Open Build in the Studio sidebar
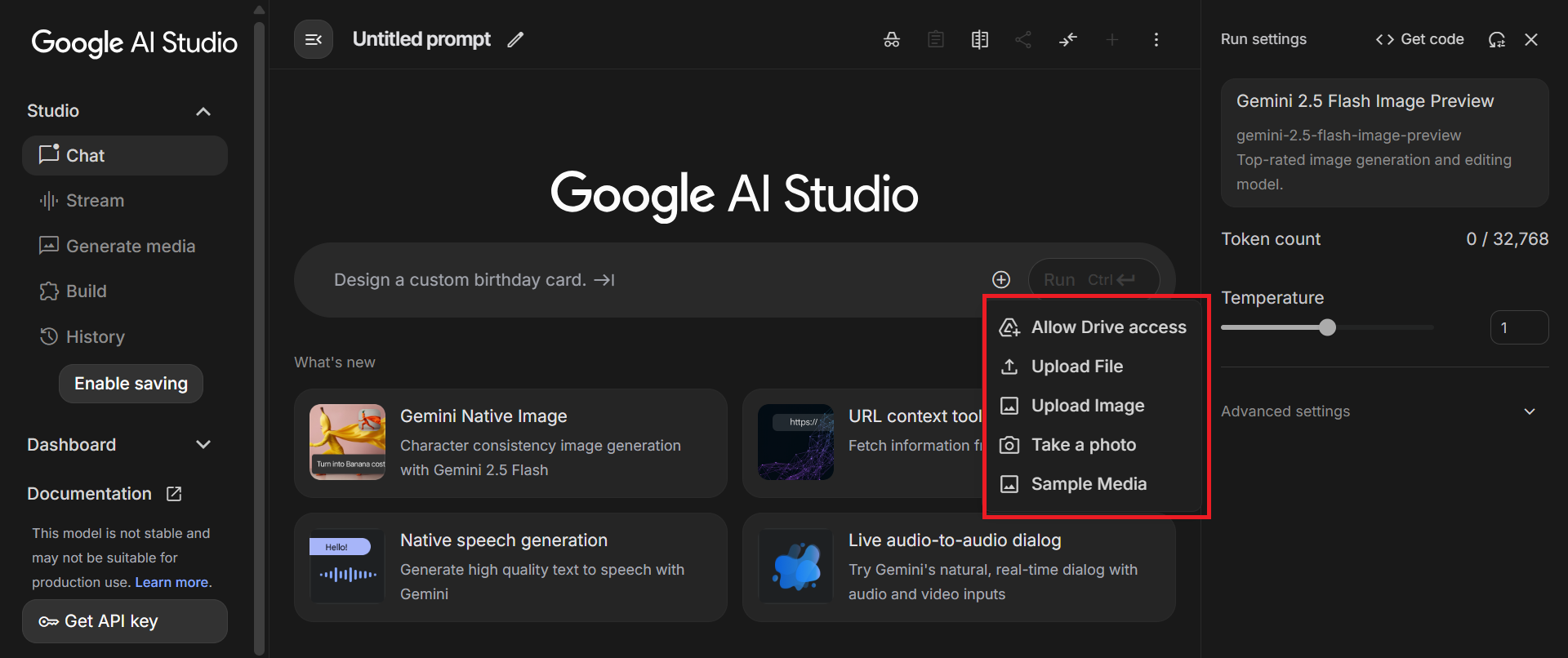Viewport: 1568px width, 658px height. [x=125, y=291]
